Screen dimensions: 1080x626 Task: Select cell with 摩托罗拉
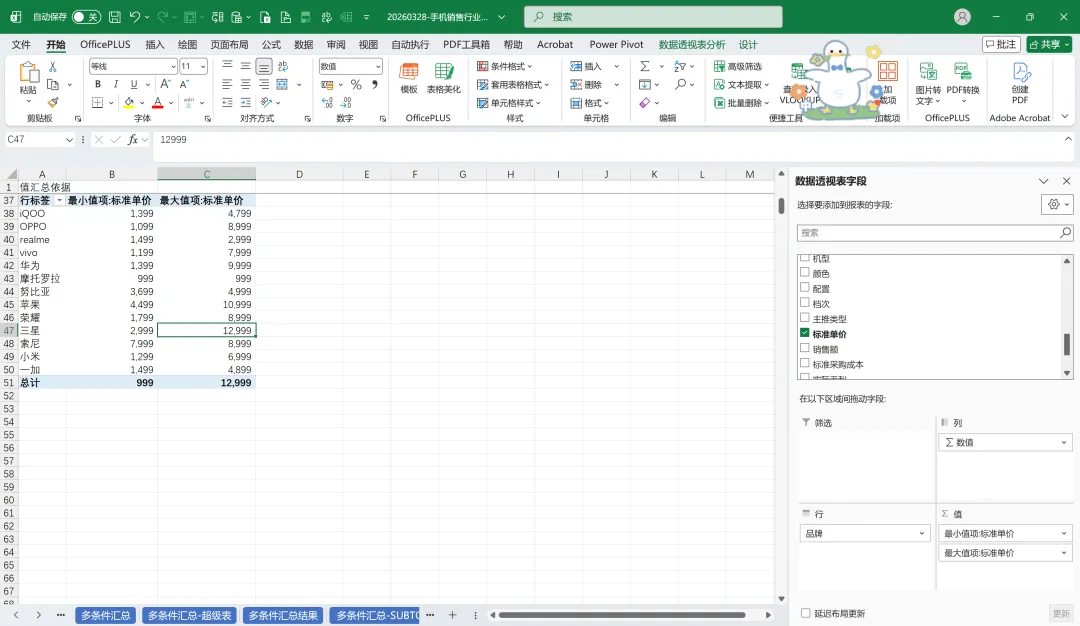(x=41, y=278)
